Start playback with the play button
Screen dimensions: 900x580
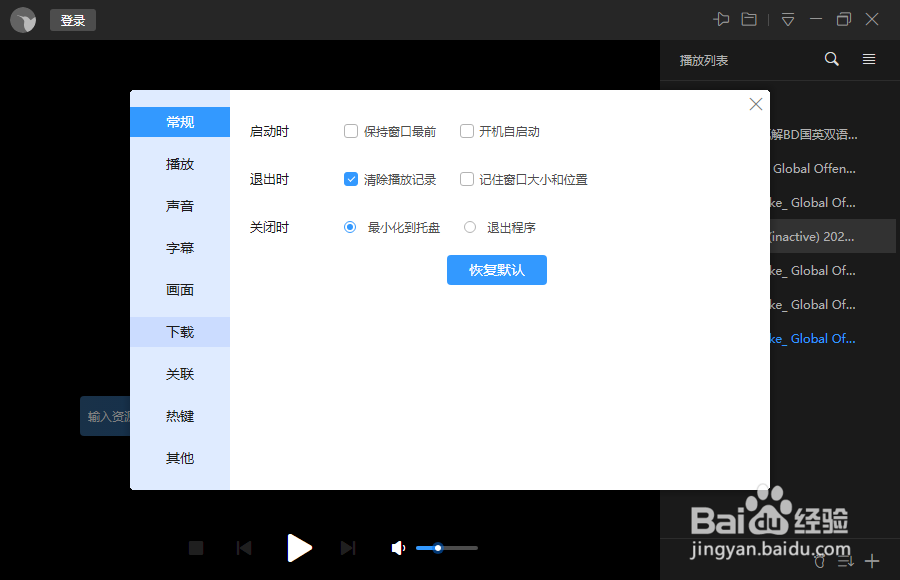click(x=299, y=548)
